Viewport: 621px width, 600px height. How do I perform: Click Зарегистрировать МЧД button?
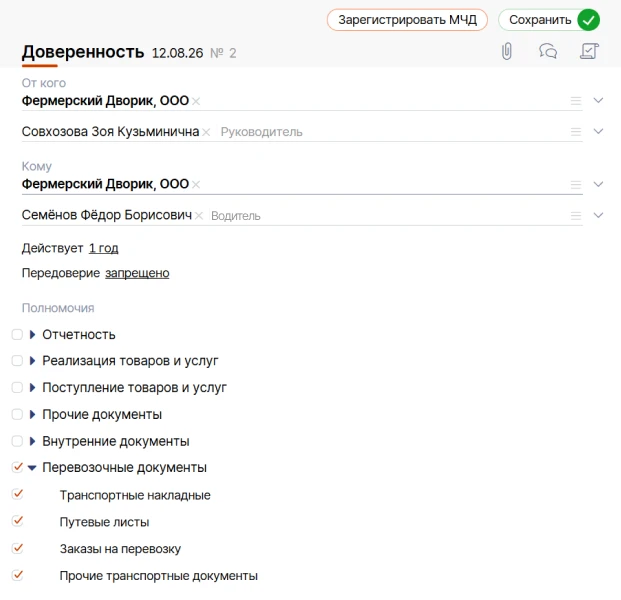tap(407, 20)
